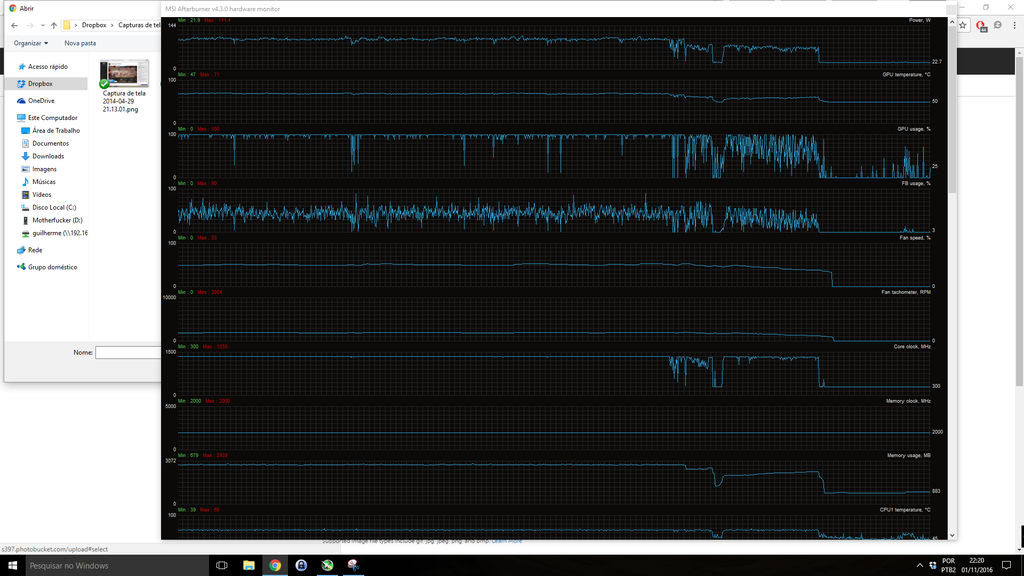This screenshot has height=576, width=1024.
Task: Open Dropbox in the navigation pane
Action: [x=40, y=84]
